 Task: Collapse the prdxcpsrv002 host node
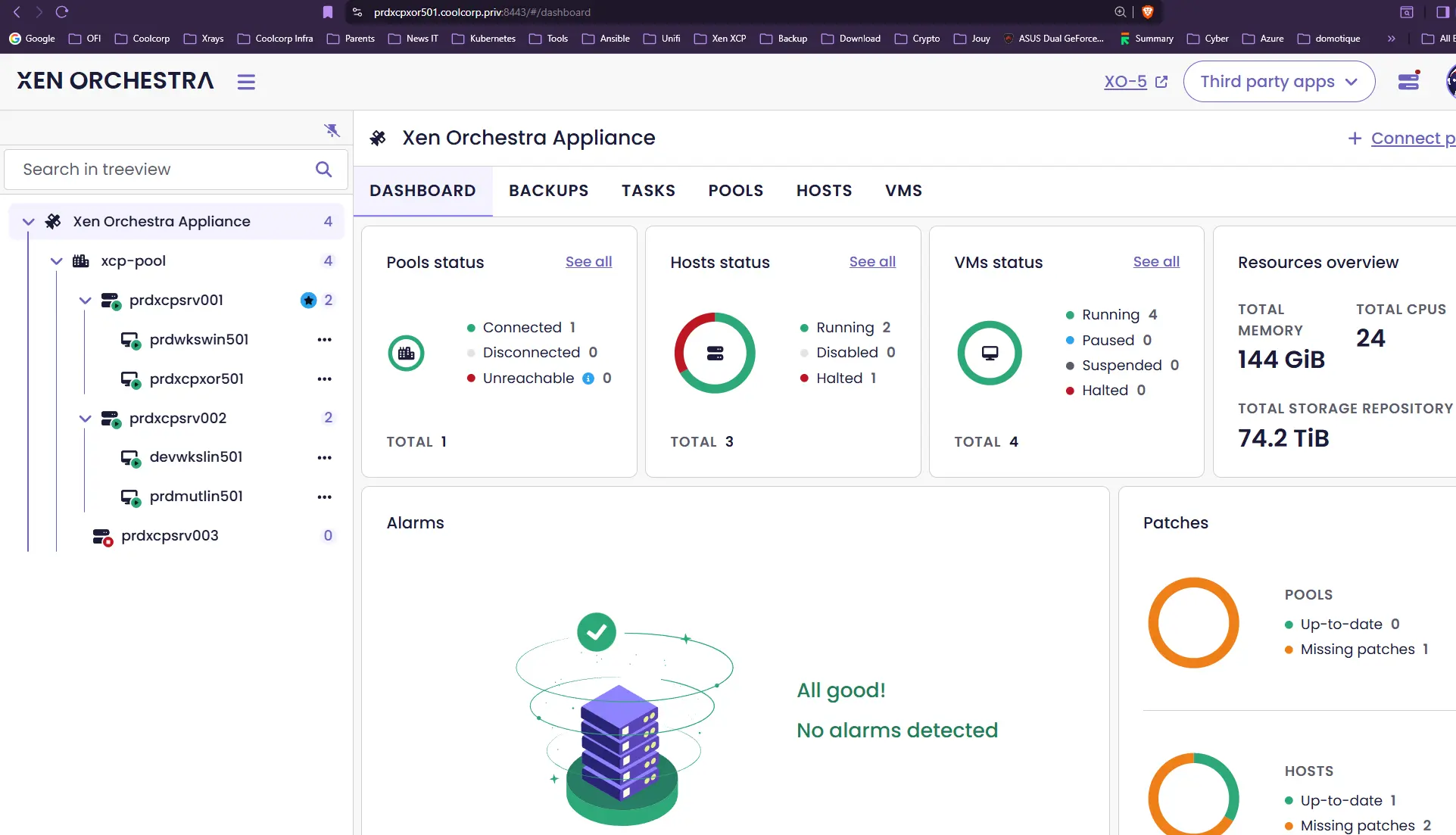(86, 419)
